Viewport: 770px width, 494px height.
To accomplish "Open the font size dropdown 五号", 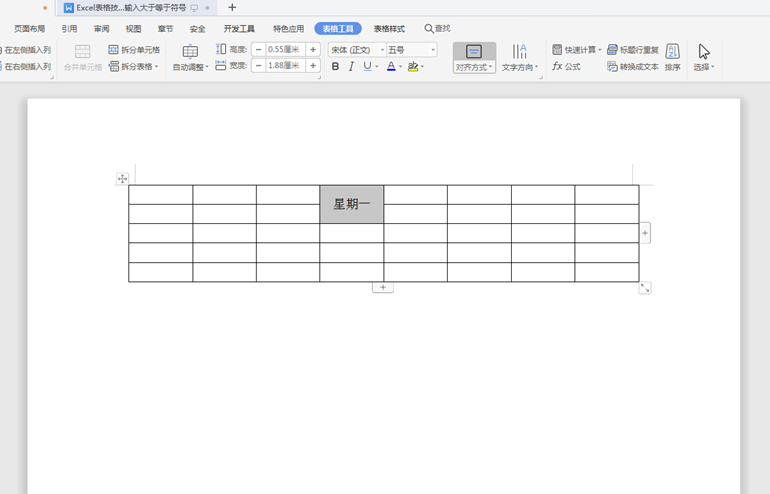I will (x=433, y=50).
